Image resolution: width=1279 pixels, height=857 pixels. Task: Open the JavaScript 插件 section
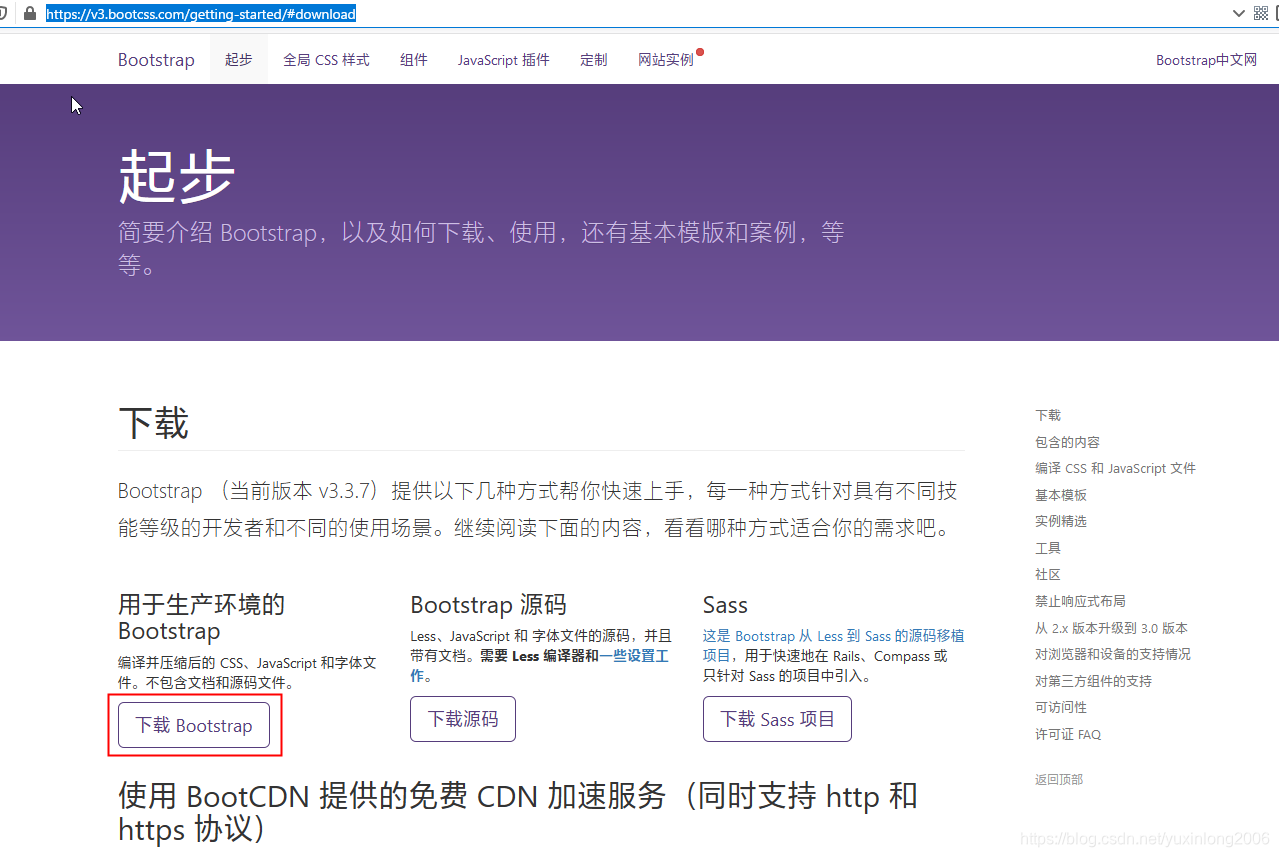(503, 59)
